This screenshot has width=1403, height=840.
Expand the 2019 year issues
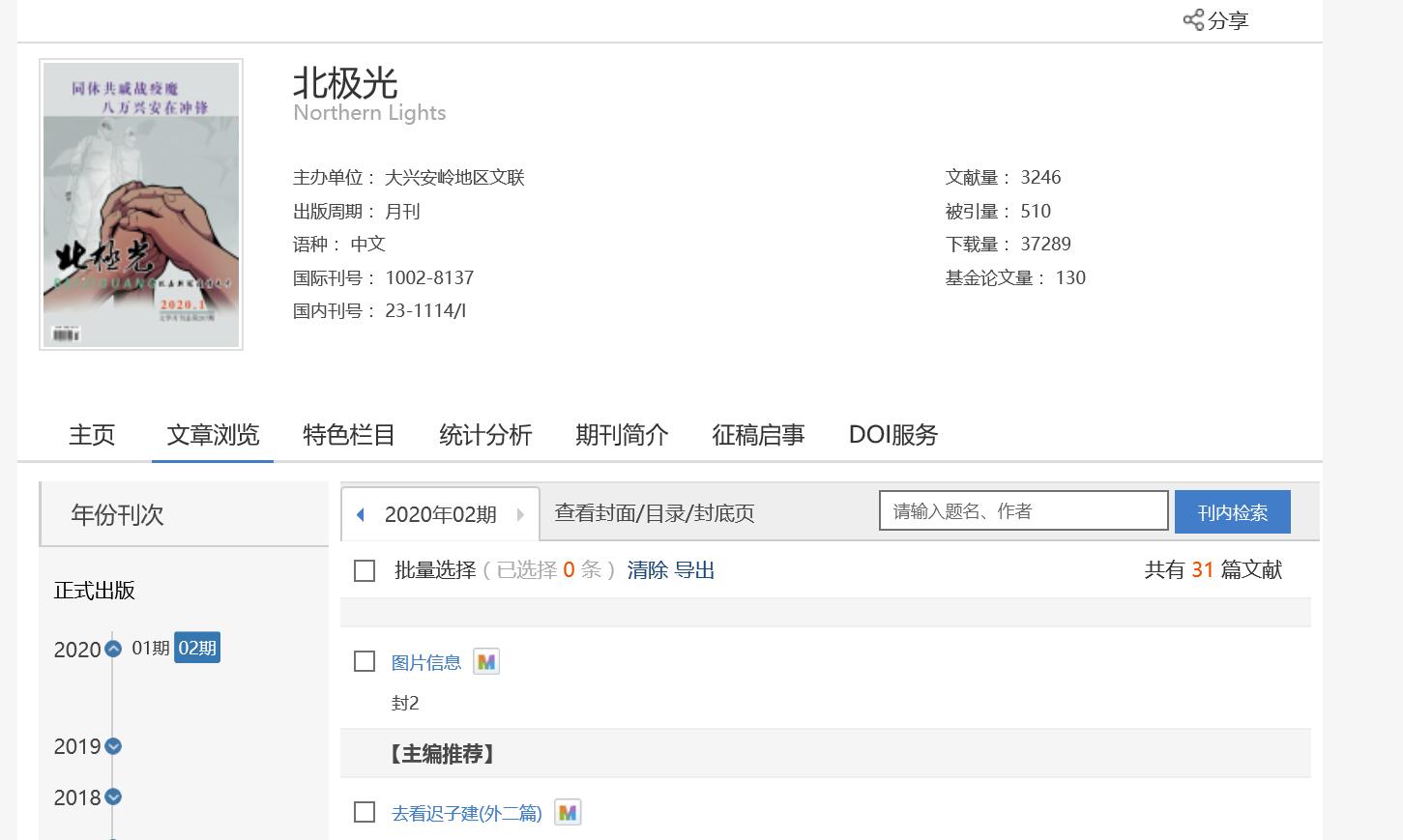pyautogui.click(x=113, y=746)
